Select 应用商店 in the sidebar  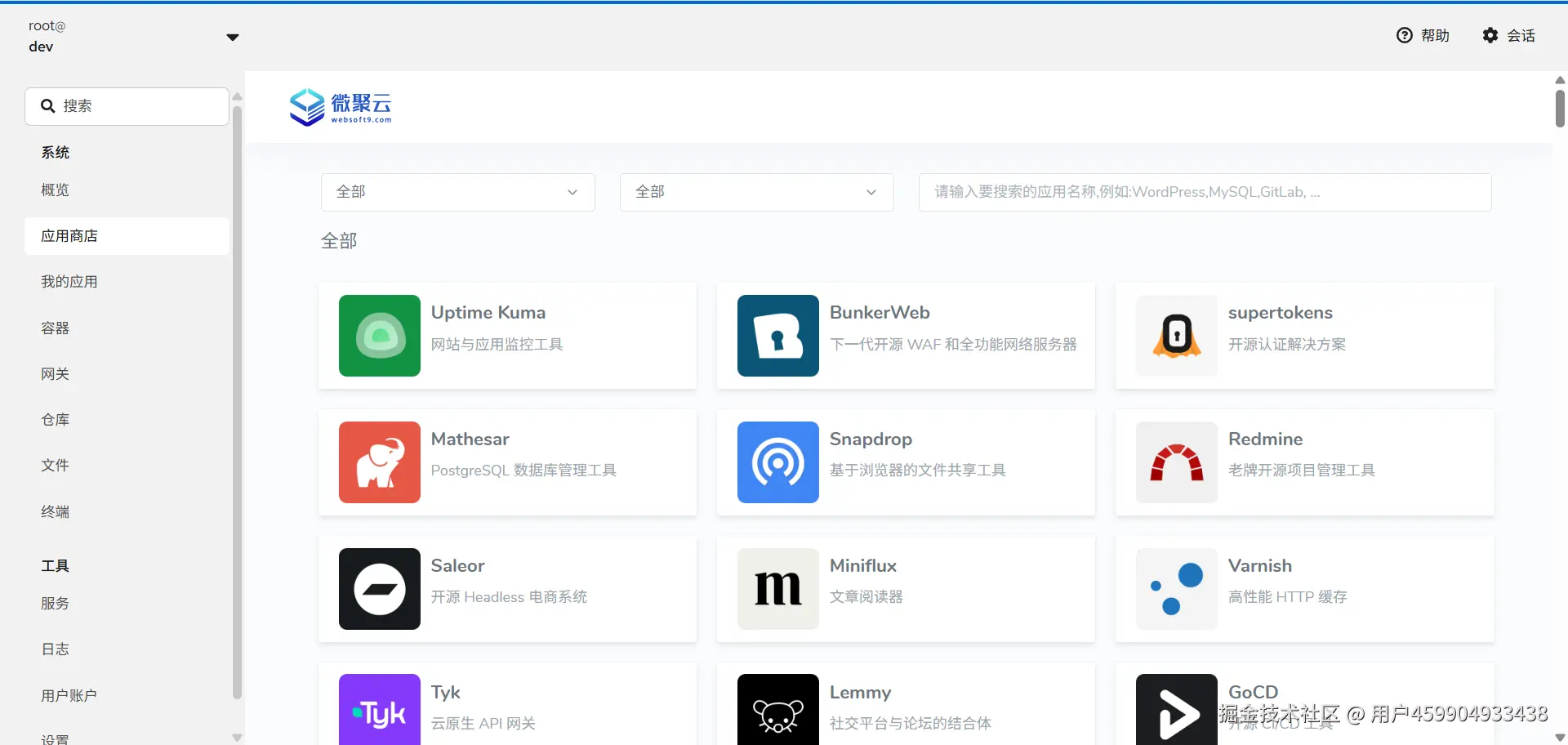127,236
